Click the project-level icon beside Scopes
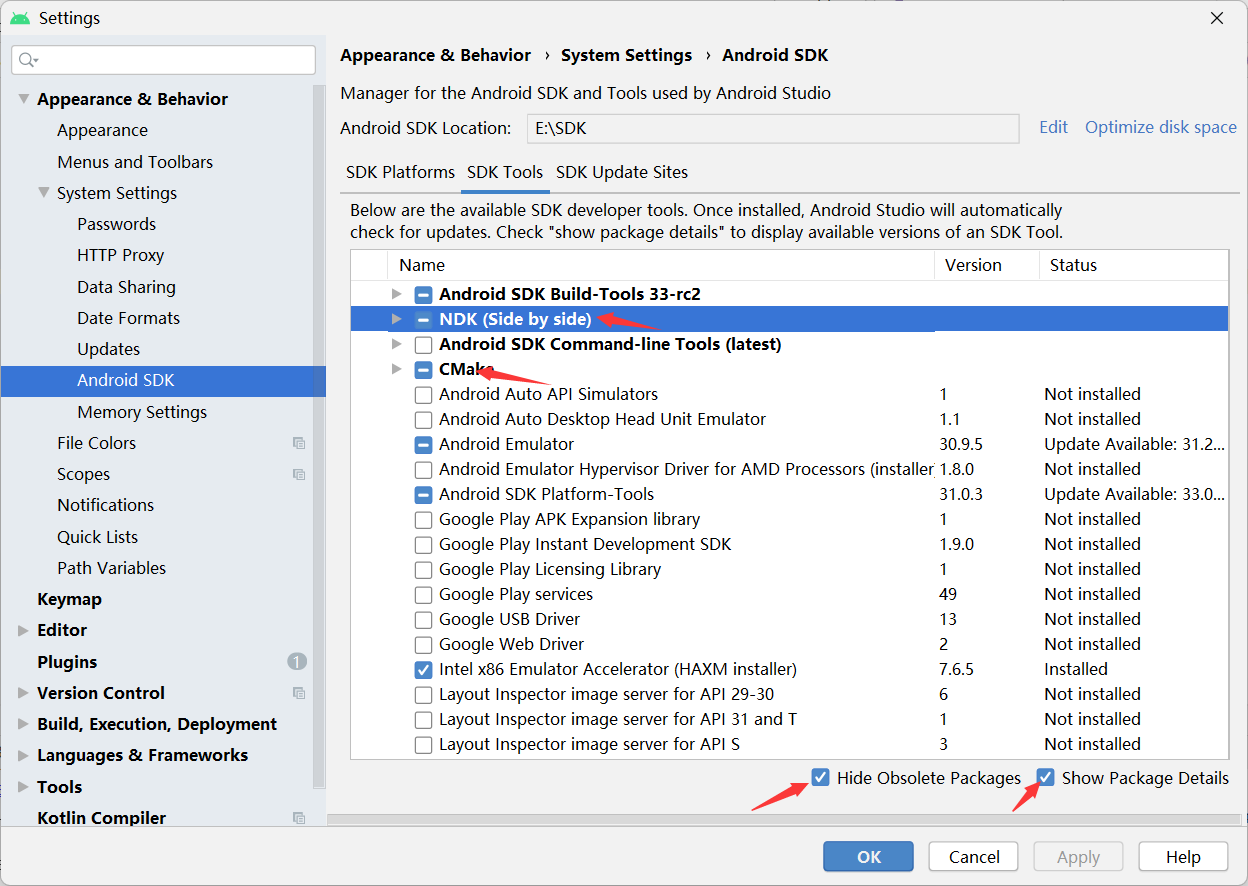Viewport: 1248px width, 886px height. 298,474
